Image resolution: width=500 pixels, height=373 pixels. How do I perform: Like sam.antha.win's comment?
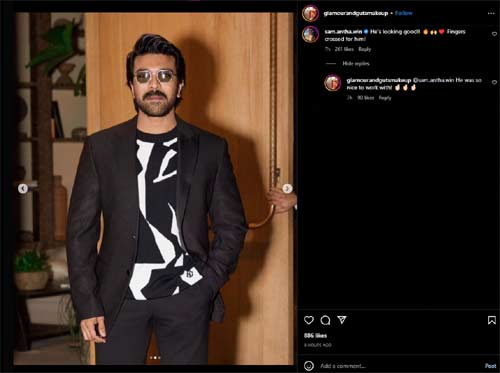tap(494, 34)
